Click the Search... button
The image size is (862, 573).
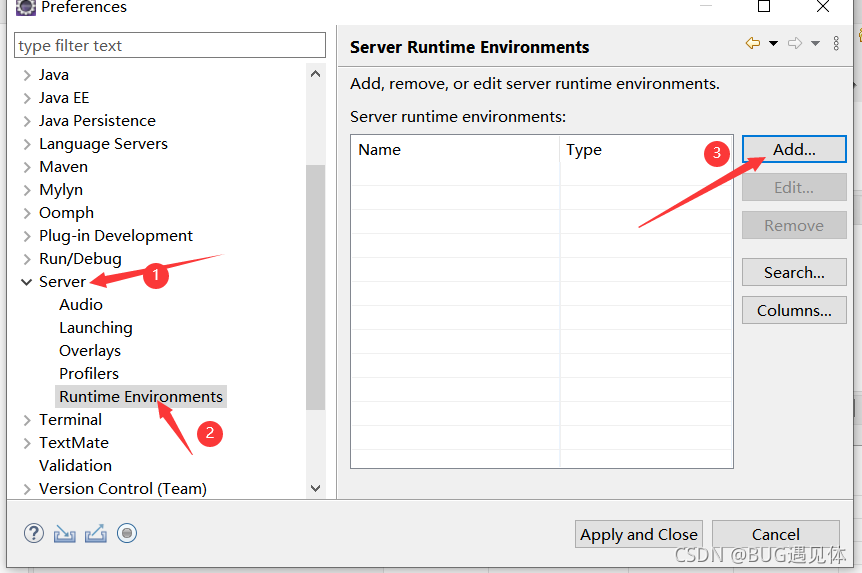pos(794,272)
